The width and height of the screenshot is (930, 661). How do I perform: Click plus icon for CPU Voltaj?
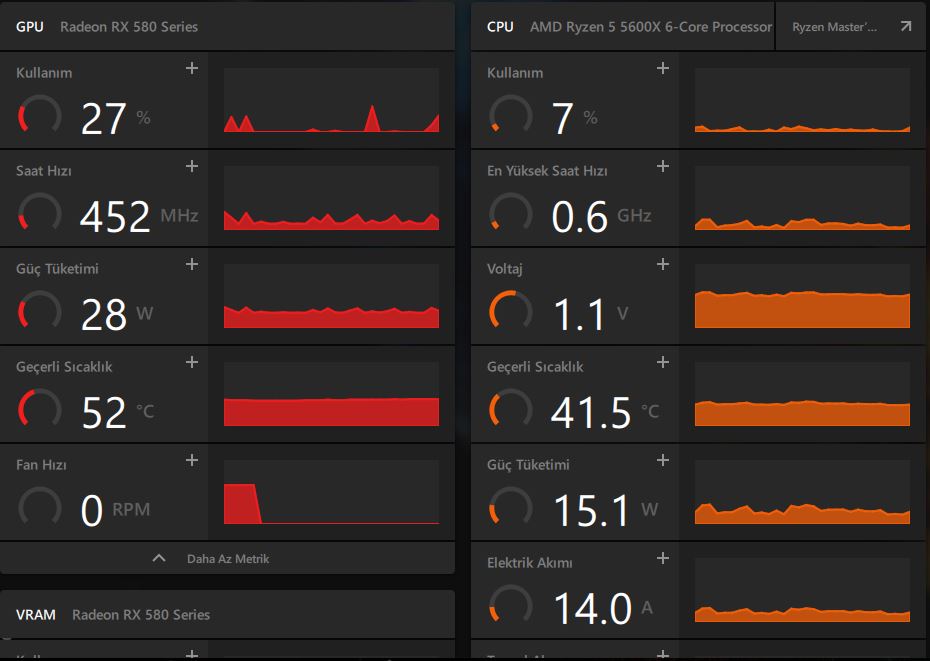[x=662, y=264]
